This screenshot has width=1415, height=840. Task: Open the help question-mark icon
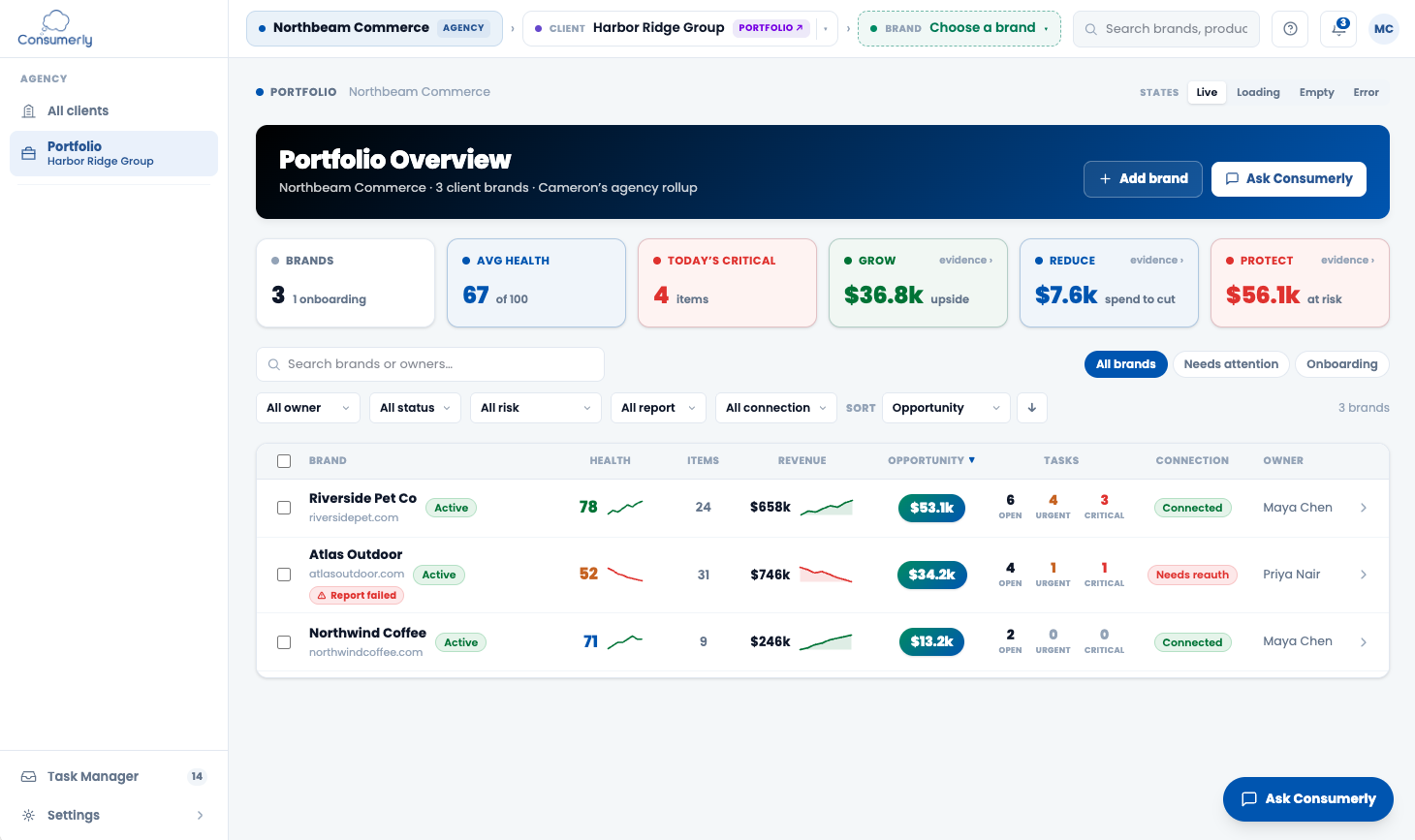pyautogui.click(x=1290, y=29)
